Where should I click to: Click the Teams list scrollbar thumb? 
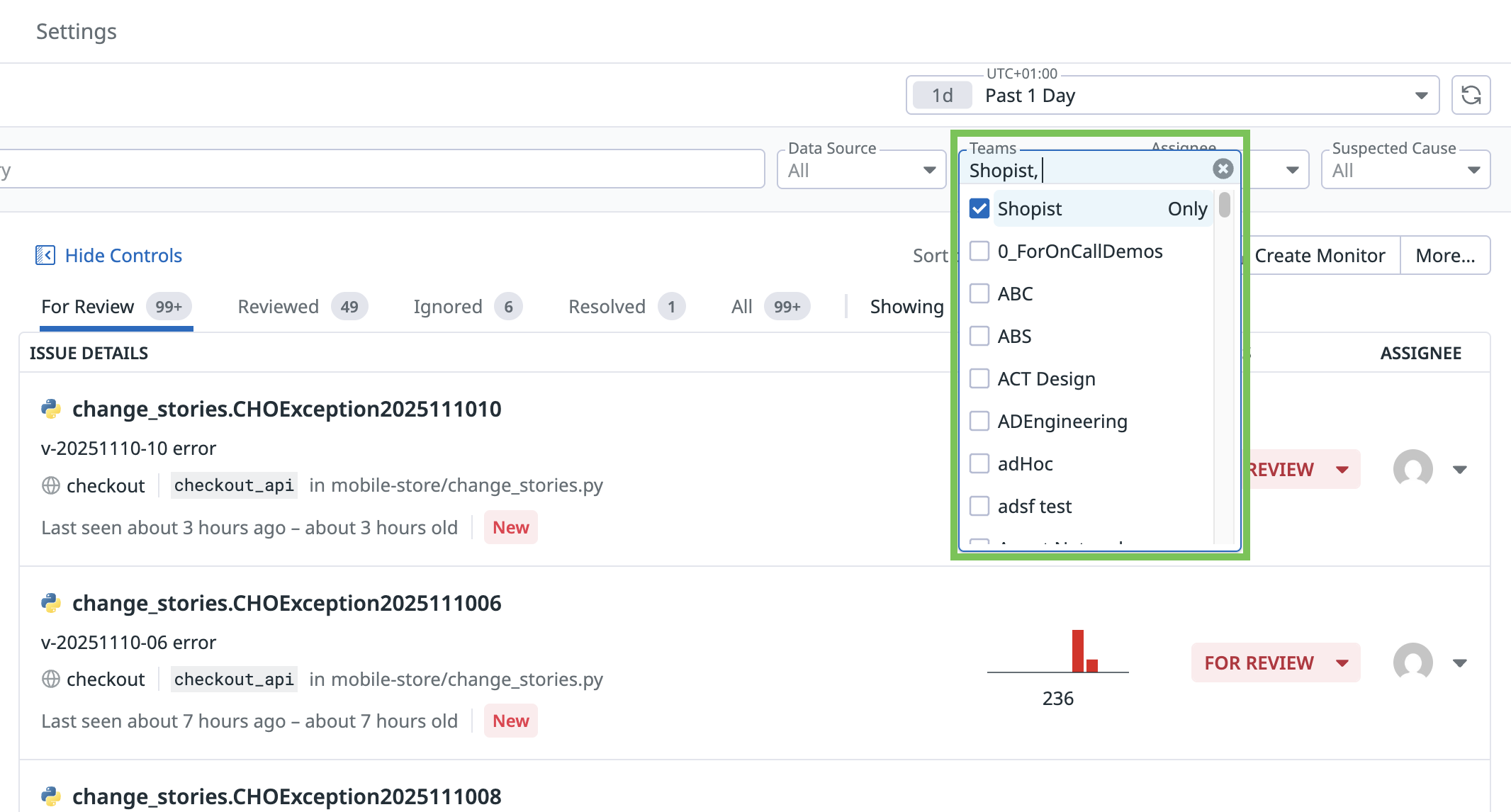1224,205
